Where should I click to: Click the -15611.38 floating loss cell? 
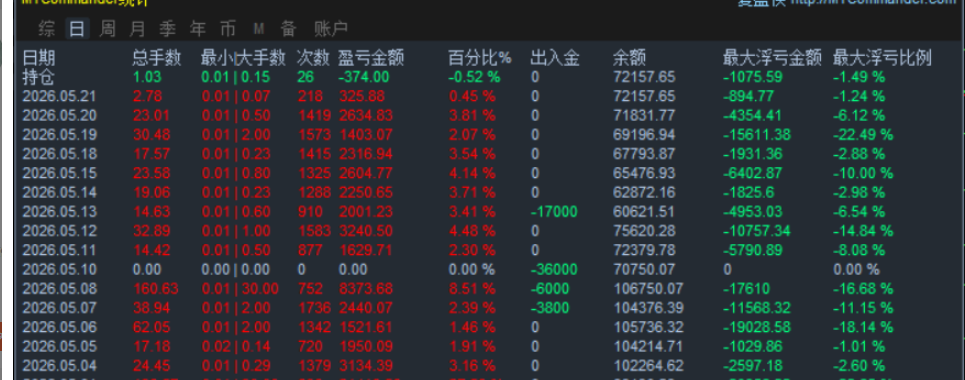(756, 134)
